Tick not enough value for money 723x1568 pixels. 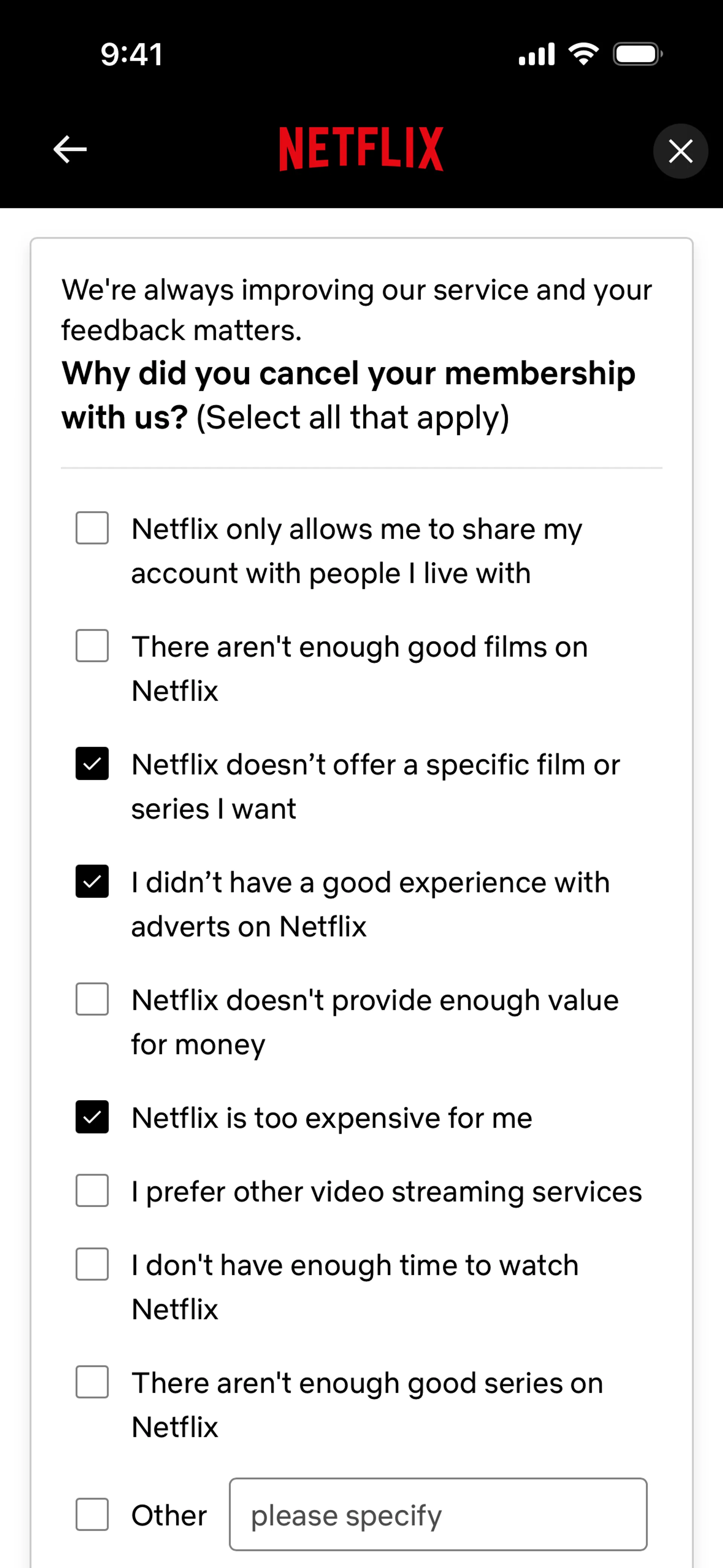click(92, 999)
